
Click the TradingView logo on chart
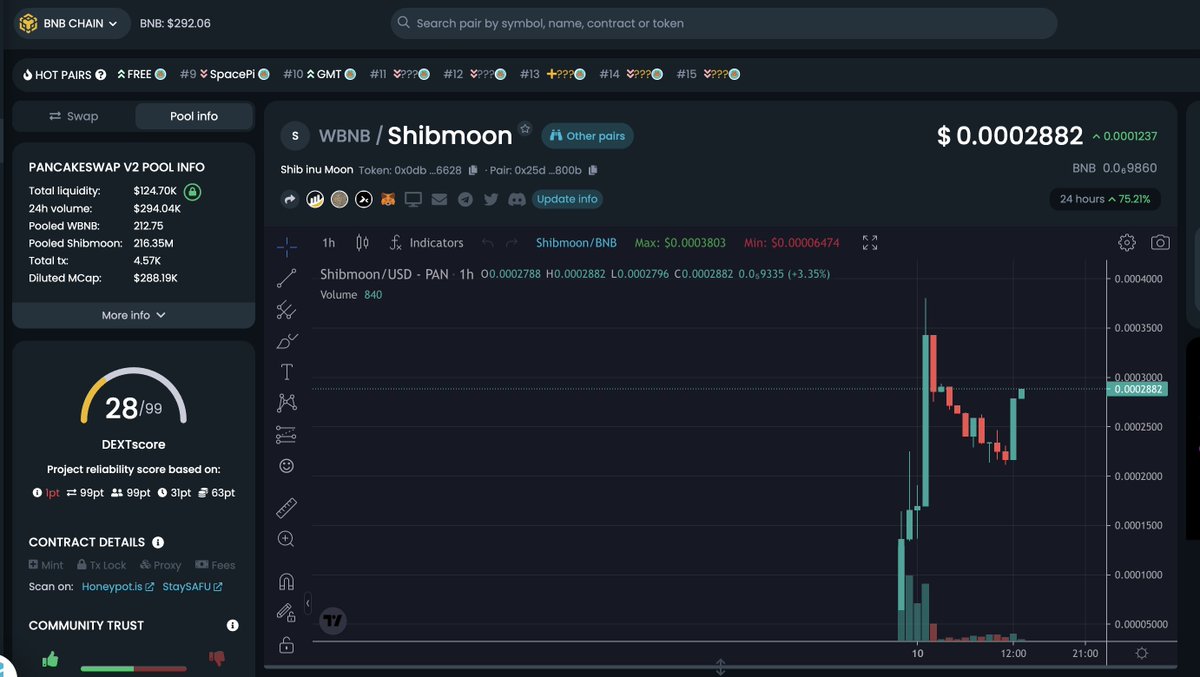(333, 621)
